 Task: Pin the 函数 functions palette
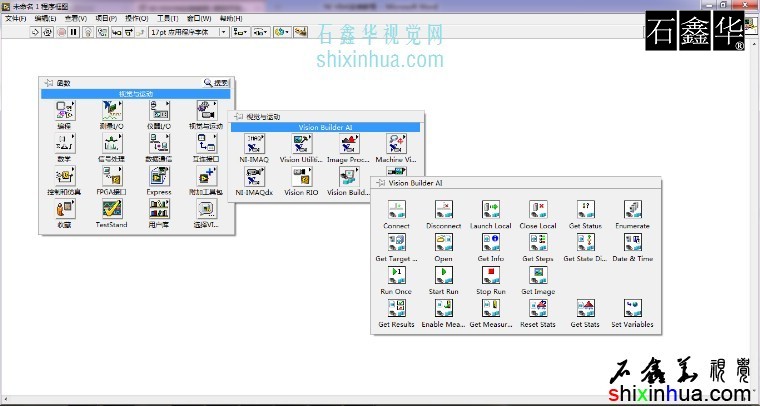(x=48, y=83)
